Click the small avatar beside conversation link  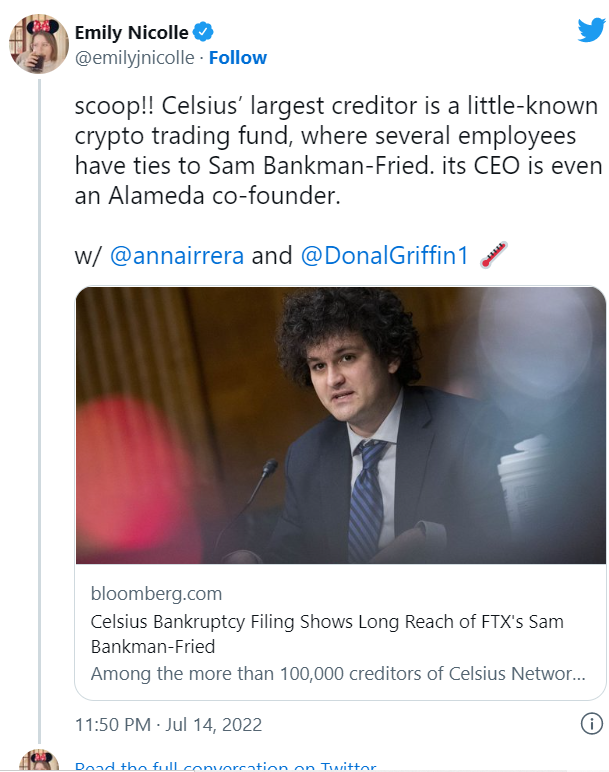39,762
